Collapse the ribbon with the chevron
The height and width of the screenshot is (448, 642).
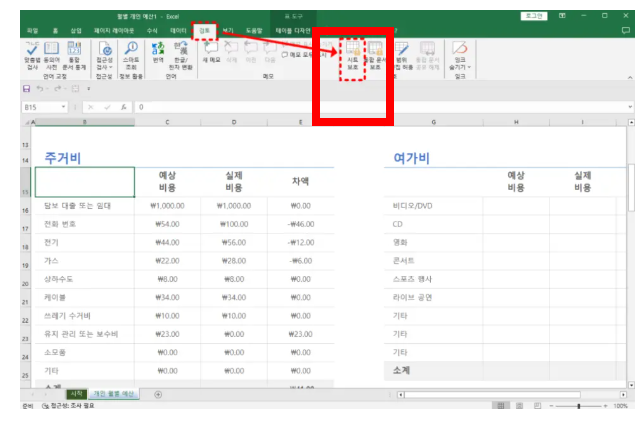630,77
